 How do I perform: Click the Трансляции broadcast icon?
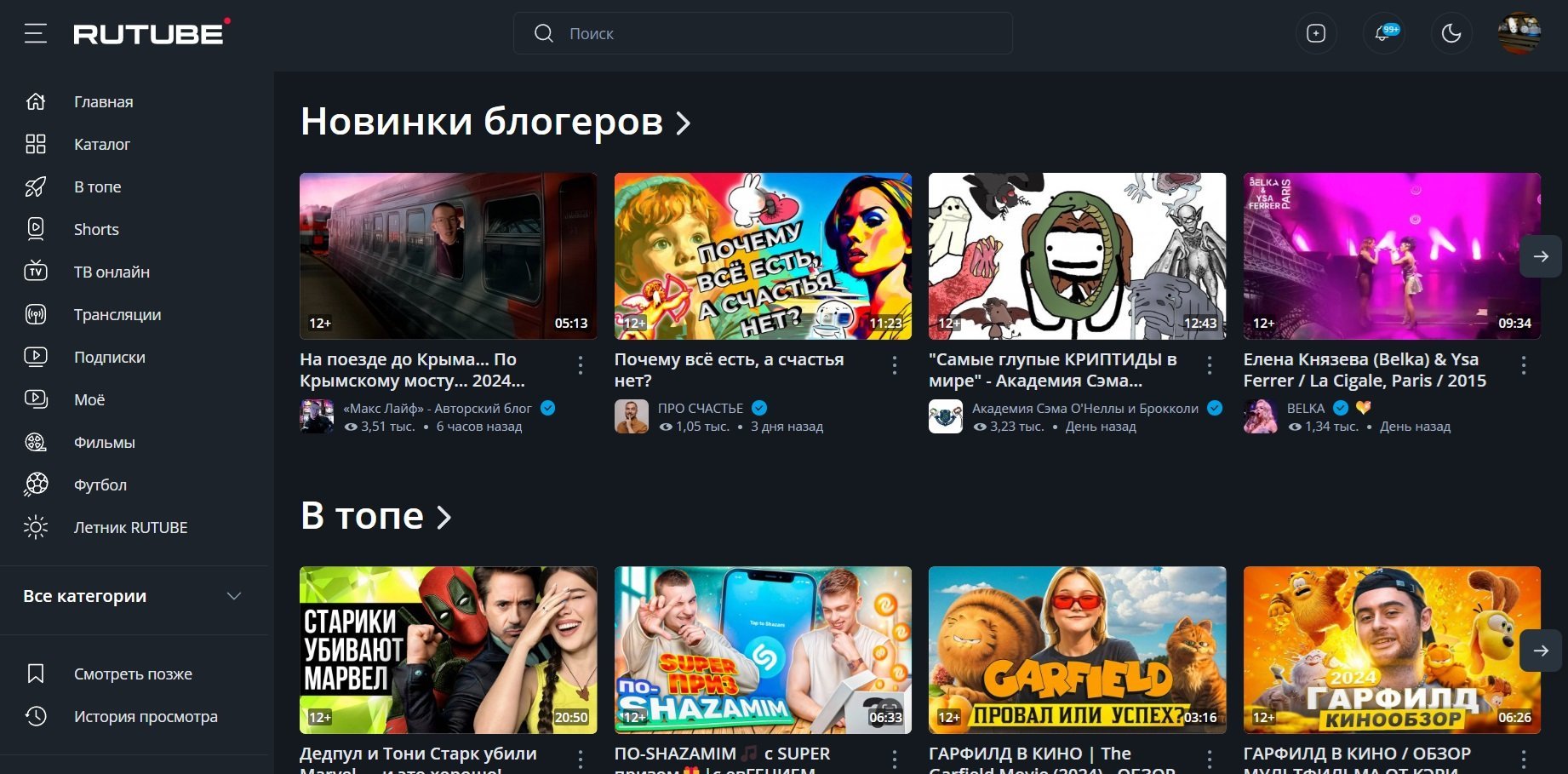[36, 314]
